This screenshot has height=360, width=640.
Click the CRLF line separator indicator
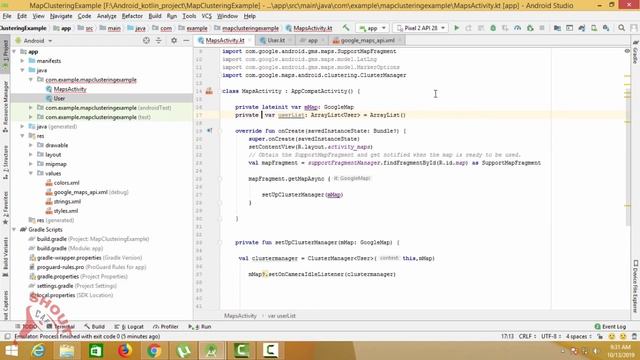pos(527,336)
